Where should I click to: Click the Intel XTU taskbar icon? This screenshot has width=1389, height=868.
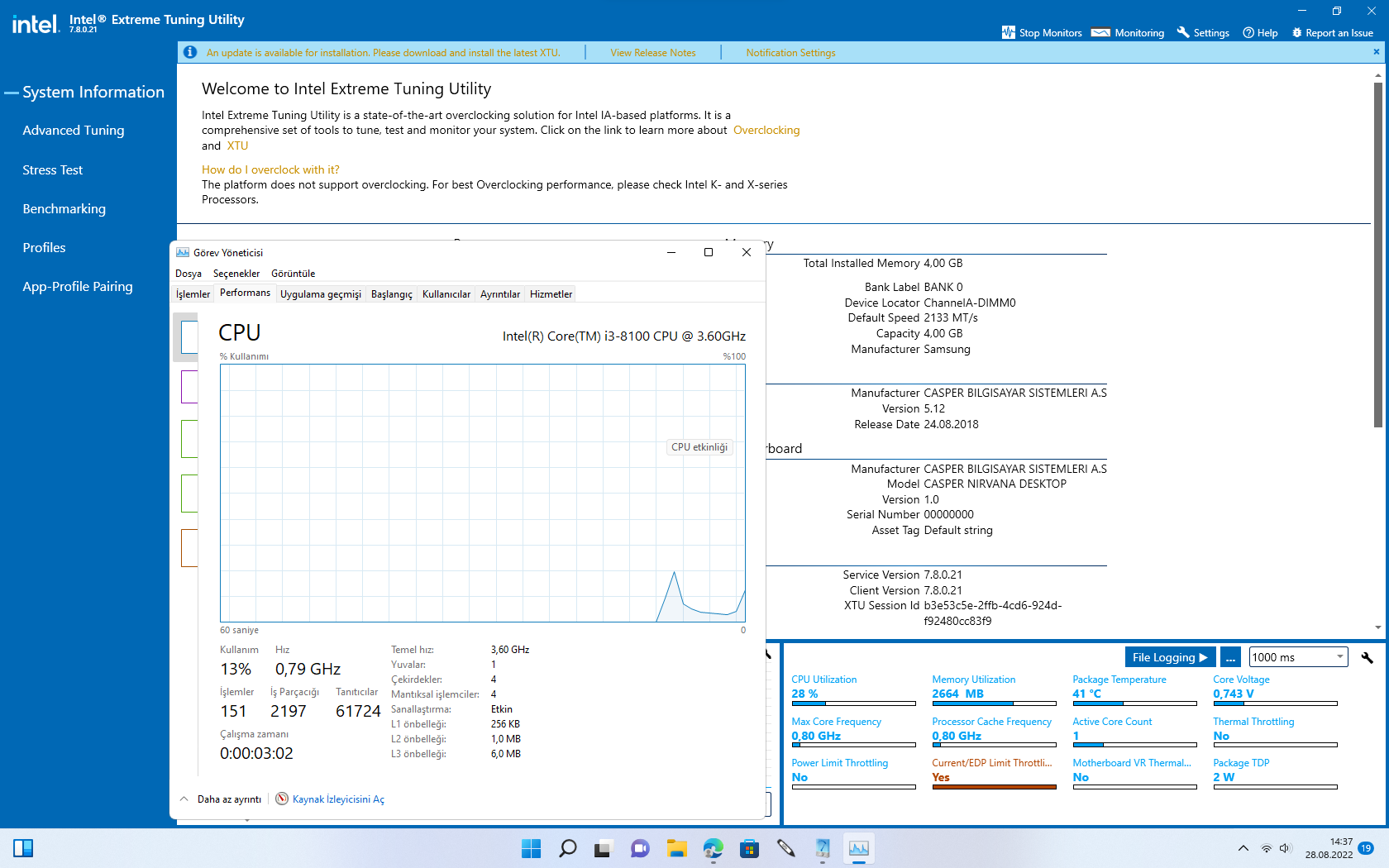(x=823, y=848)
